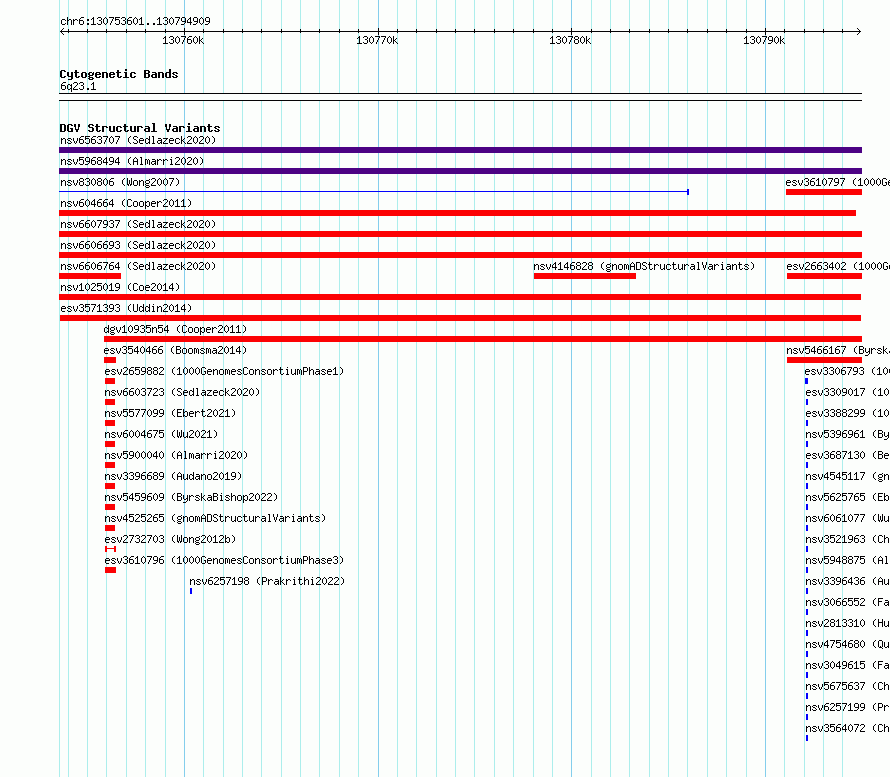Click the small blue mark under nsv6257198
The width and height of the screenshot is (890, 777).
tap(191, 591)
